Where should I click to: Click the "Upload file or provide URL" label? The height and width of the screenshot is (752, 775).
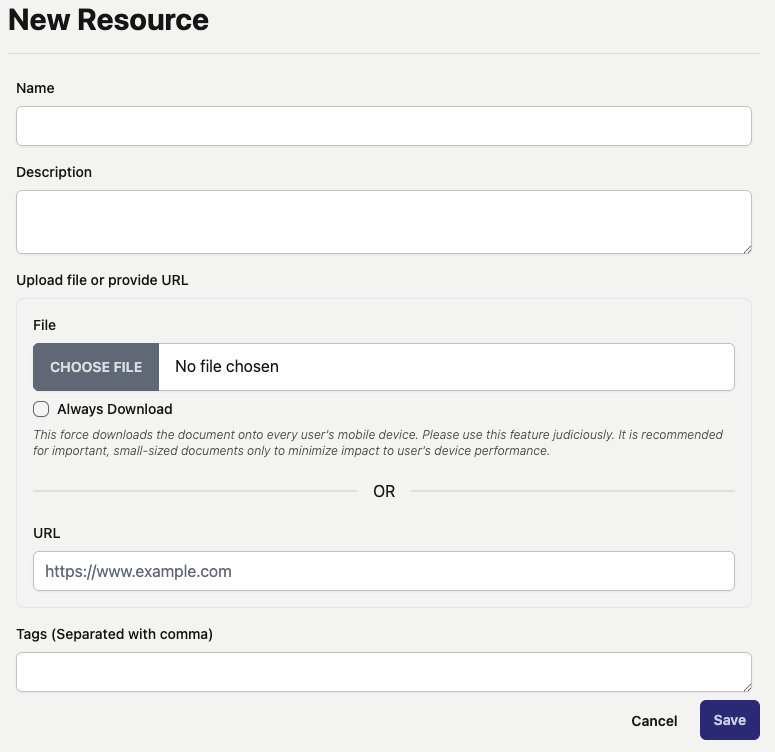pyautogui.click(x=102, y=280)
